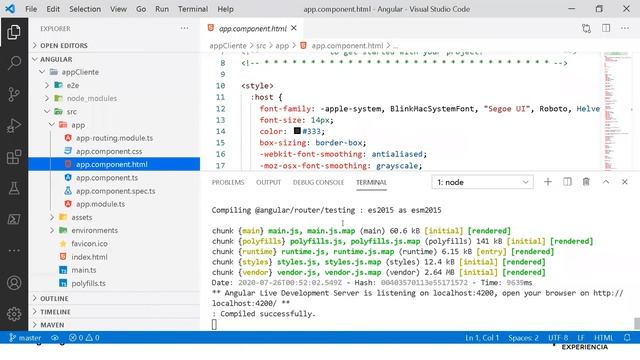The width and height of the screenshot is (640, 360).
Task: Switch to the PROBLEMS panel tab
Action: pos(228,182)
